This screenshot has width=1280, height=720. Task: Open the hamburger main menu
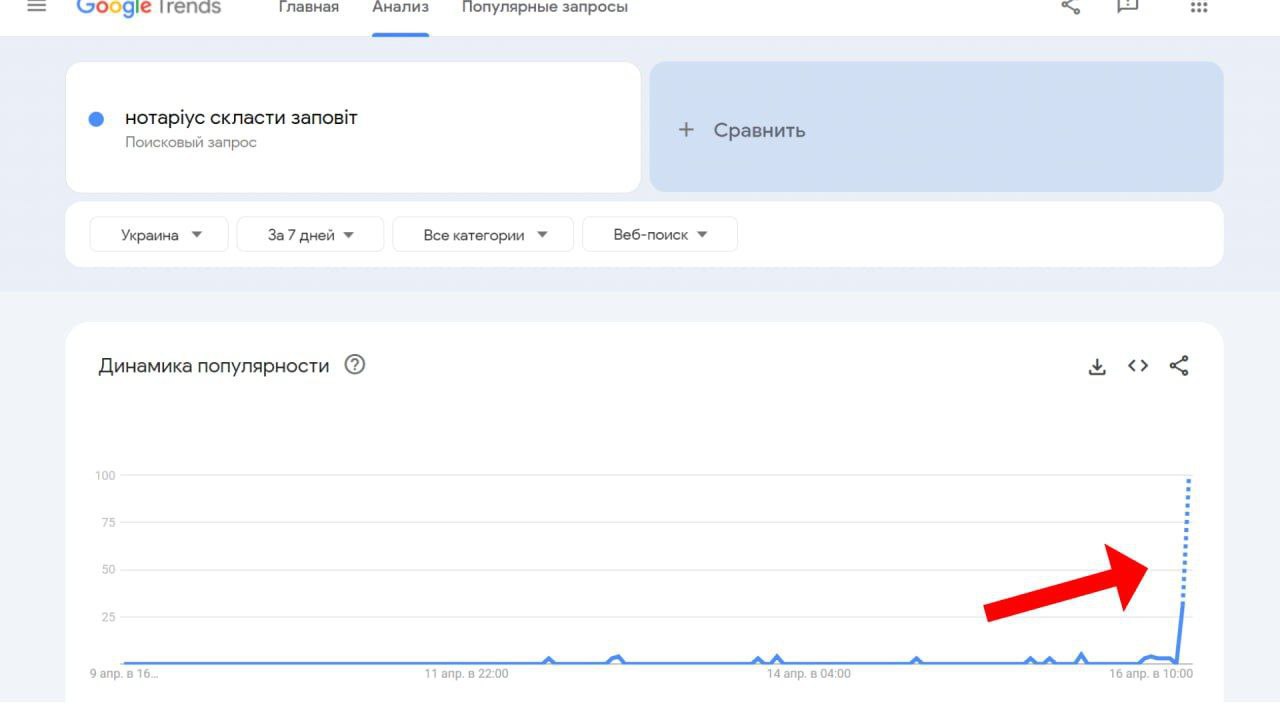pos(37,6)
